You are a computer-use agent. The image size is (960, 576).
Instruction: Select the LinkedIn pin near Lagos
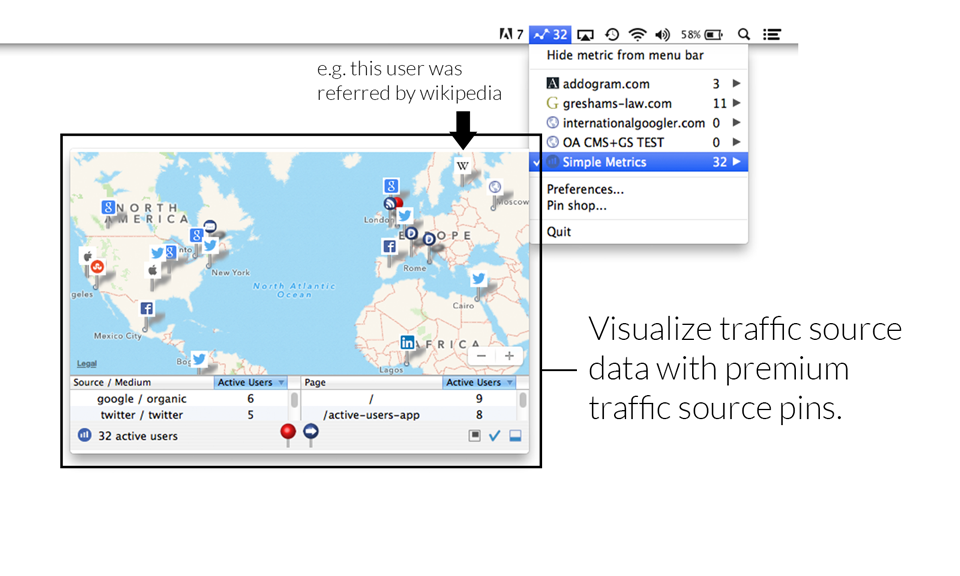(x=407, y=343)
